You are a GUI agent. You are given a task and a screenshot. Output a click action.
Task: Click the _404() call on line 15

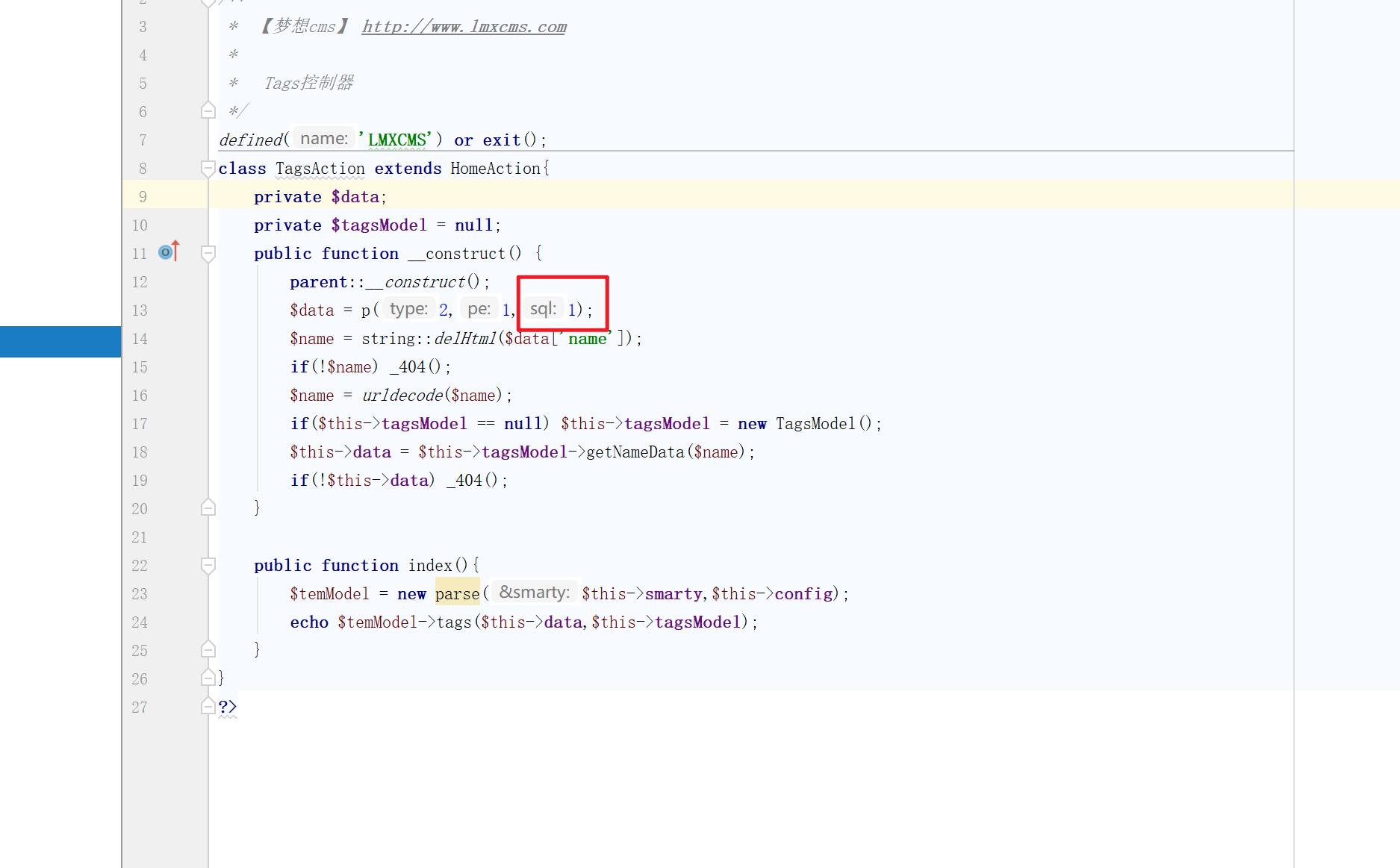[415, 367]
